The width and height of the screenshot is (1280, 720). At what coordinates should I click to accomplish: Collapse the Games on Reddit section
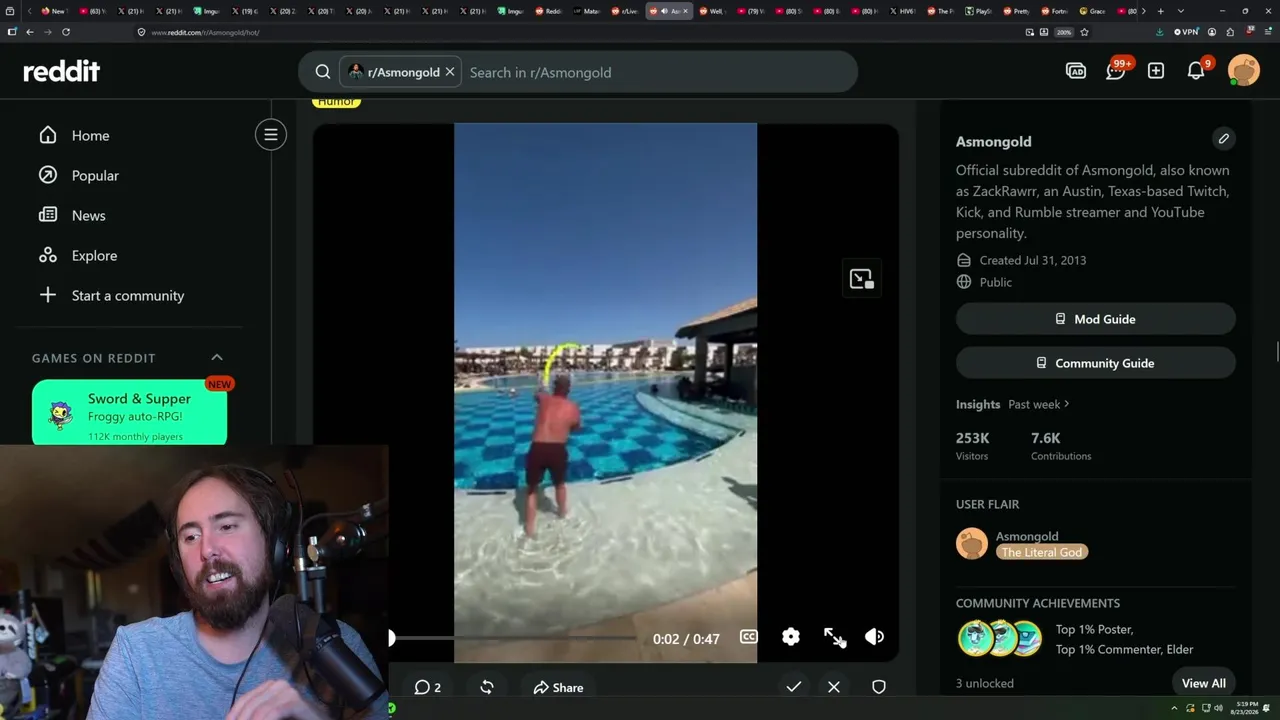click(x=217, y=357)
